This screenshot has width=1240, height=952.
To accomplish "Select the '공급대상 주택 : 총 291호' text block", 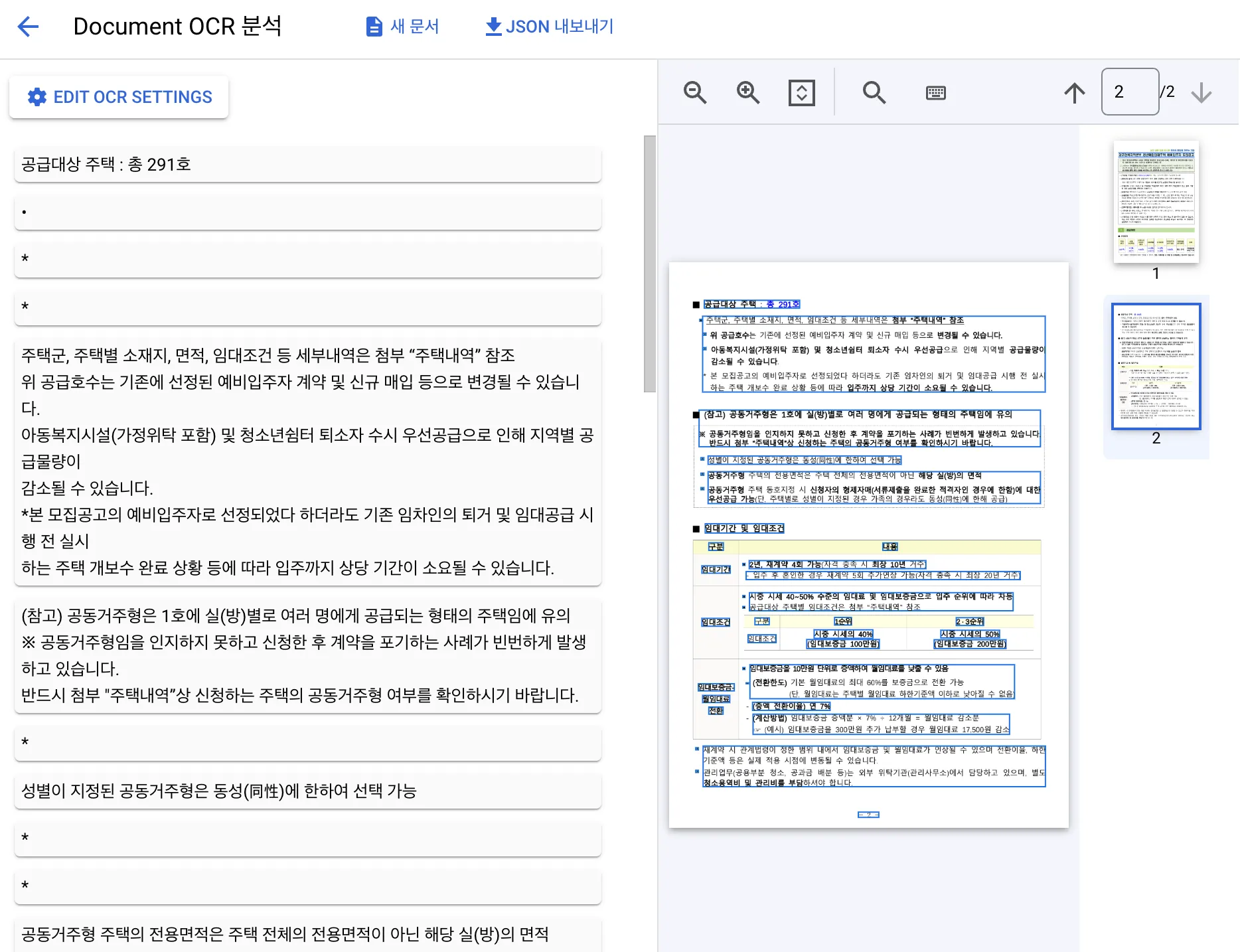I will pos(307,165).
